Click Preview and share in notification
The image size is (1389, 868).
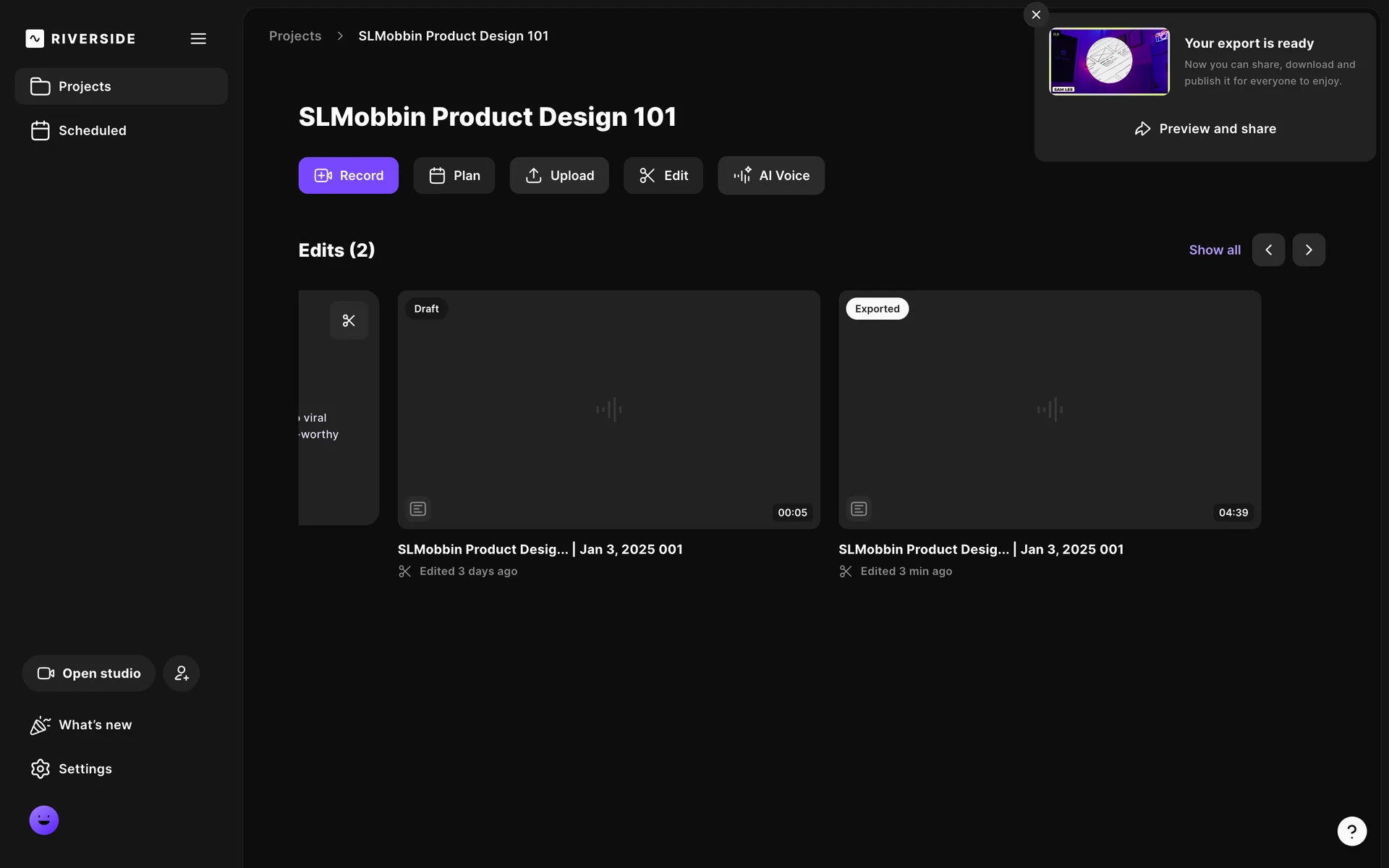point(1205,129)
